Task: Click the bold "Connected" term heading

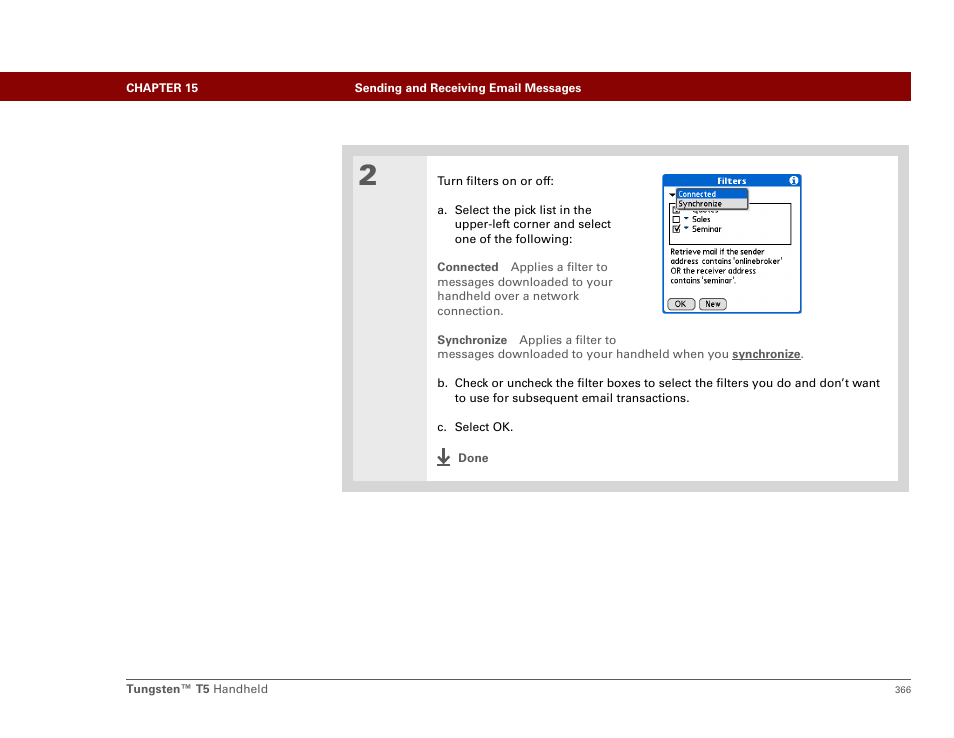Action: (467, 267)
